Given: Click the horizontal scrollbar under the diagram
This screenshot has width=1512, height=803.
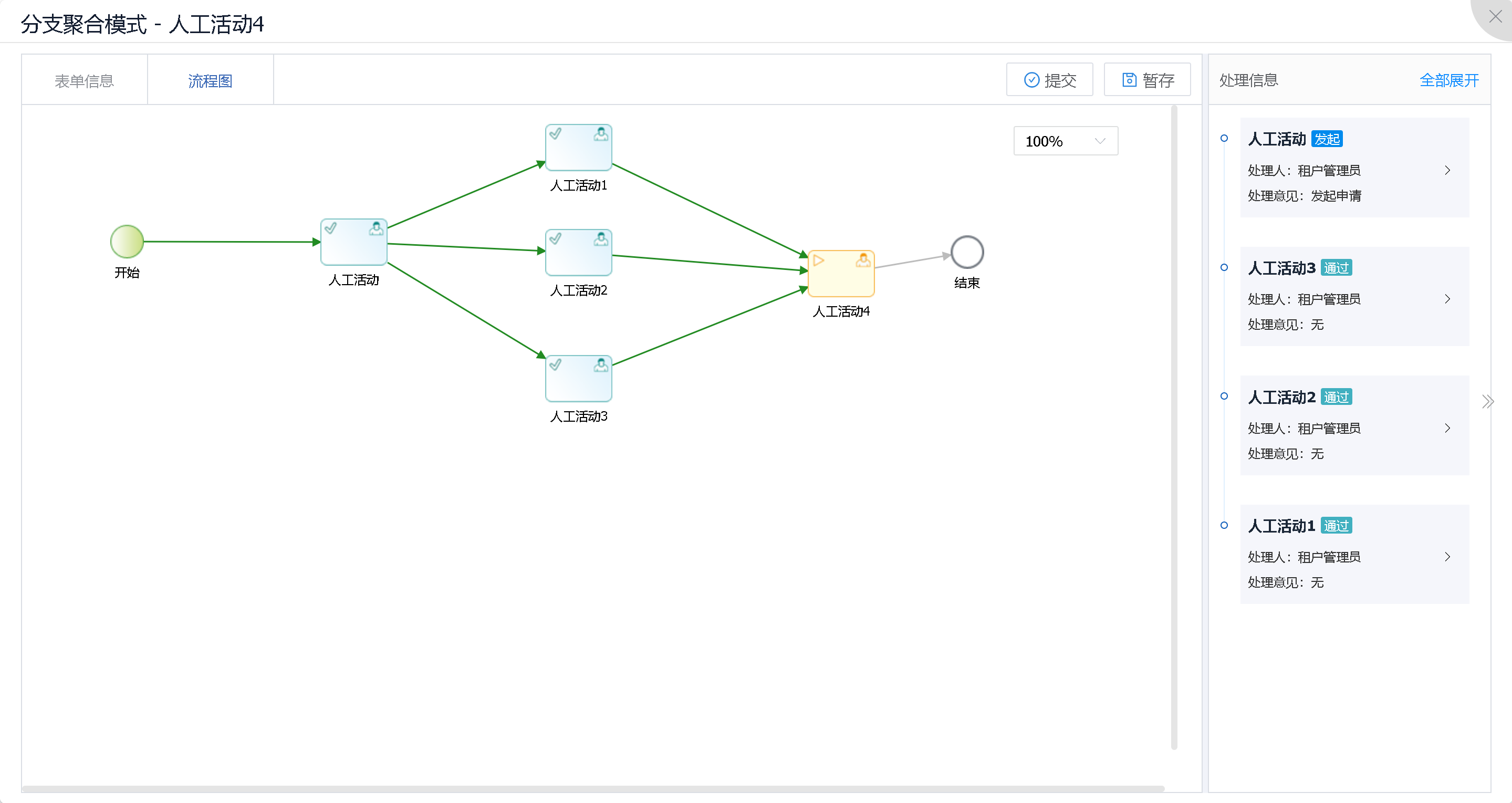Looking at the screenshot, I should pyautogui.click(x=593, y=788).
